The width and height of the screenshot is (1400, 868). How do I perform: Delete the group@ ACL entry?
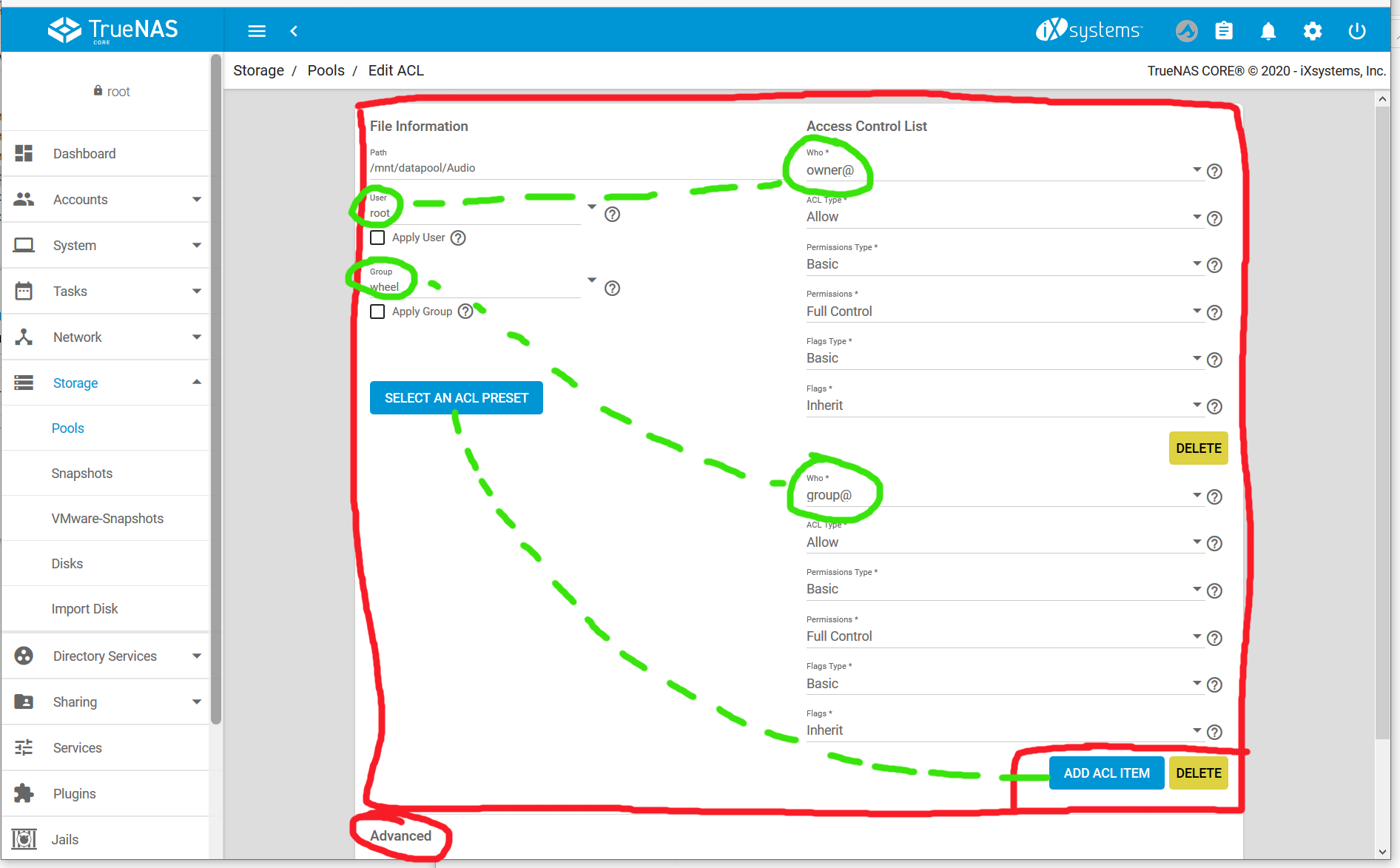pos(1199,773)
